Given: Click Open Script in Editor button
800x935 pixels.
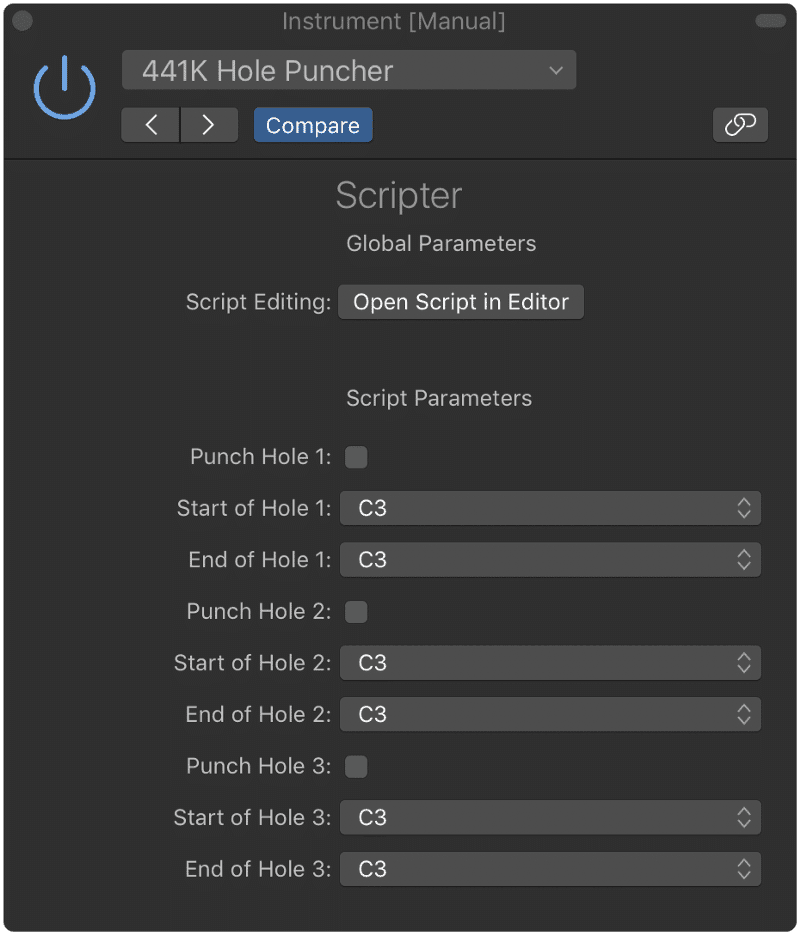Looking at the screenshot, I should (461, 302).
